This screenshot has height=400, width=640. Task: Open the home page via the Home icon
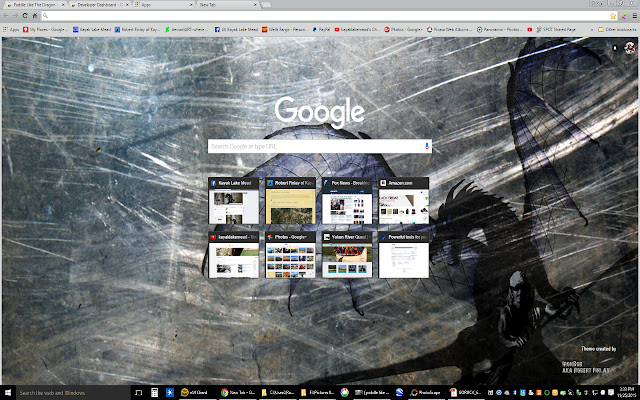pyautogui.click(x=35, y=16)
